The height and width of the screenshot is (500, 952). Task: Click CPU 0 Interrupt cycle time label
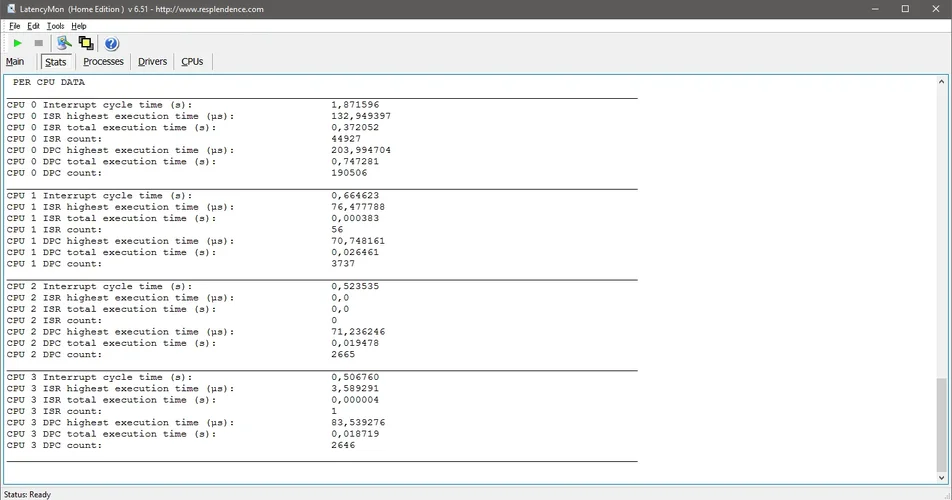(100, 104)
